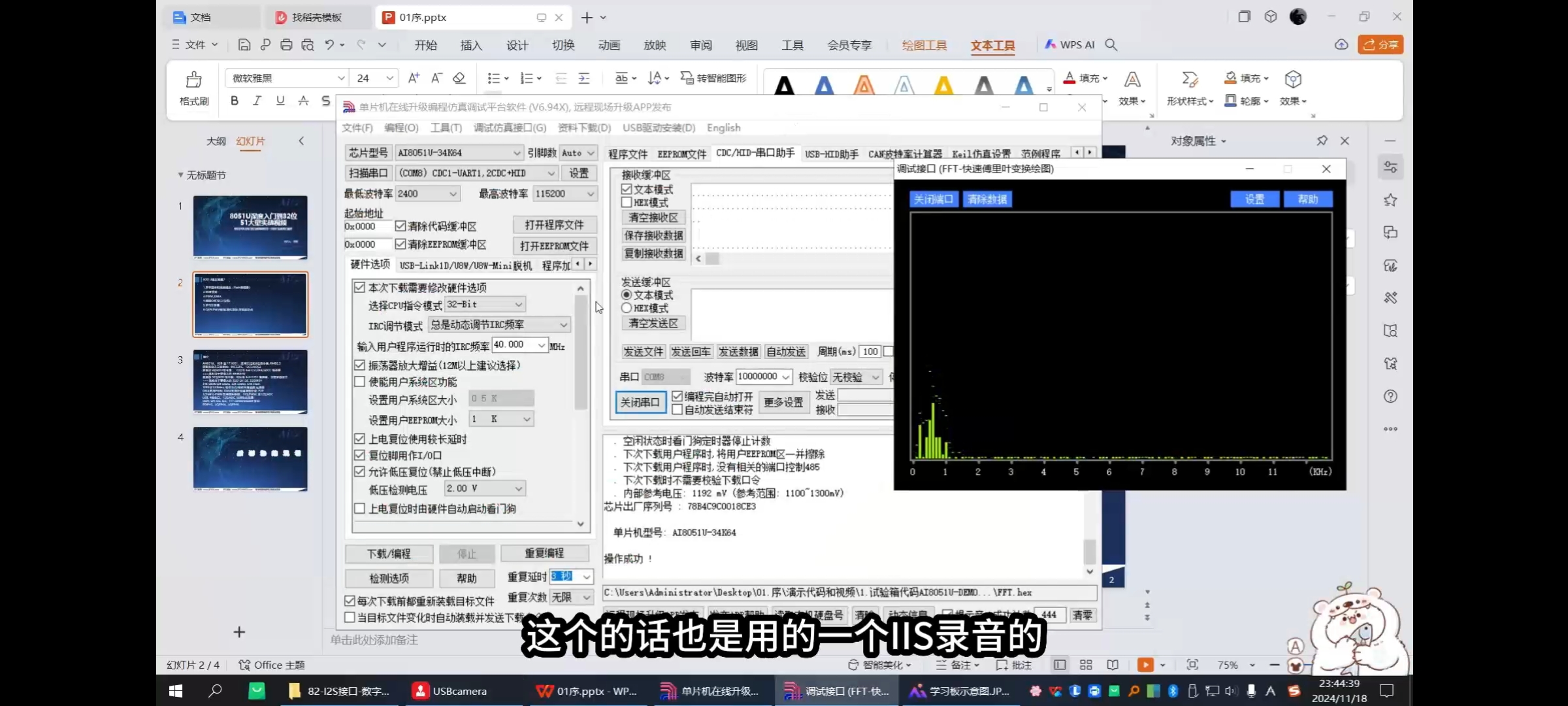1568x706 pixels.
Task: Click 清除数据 button in FFT window
Action: (x=987, y=199)
